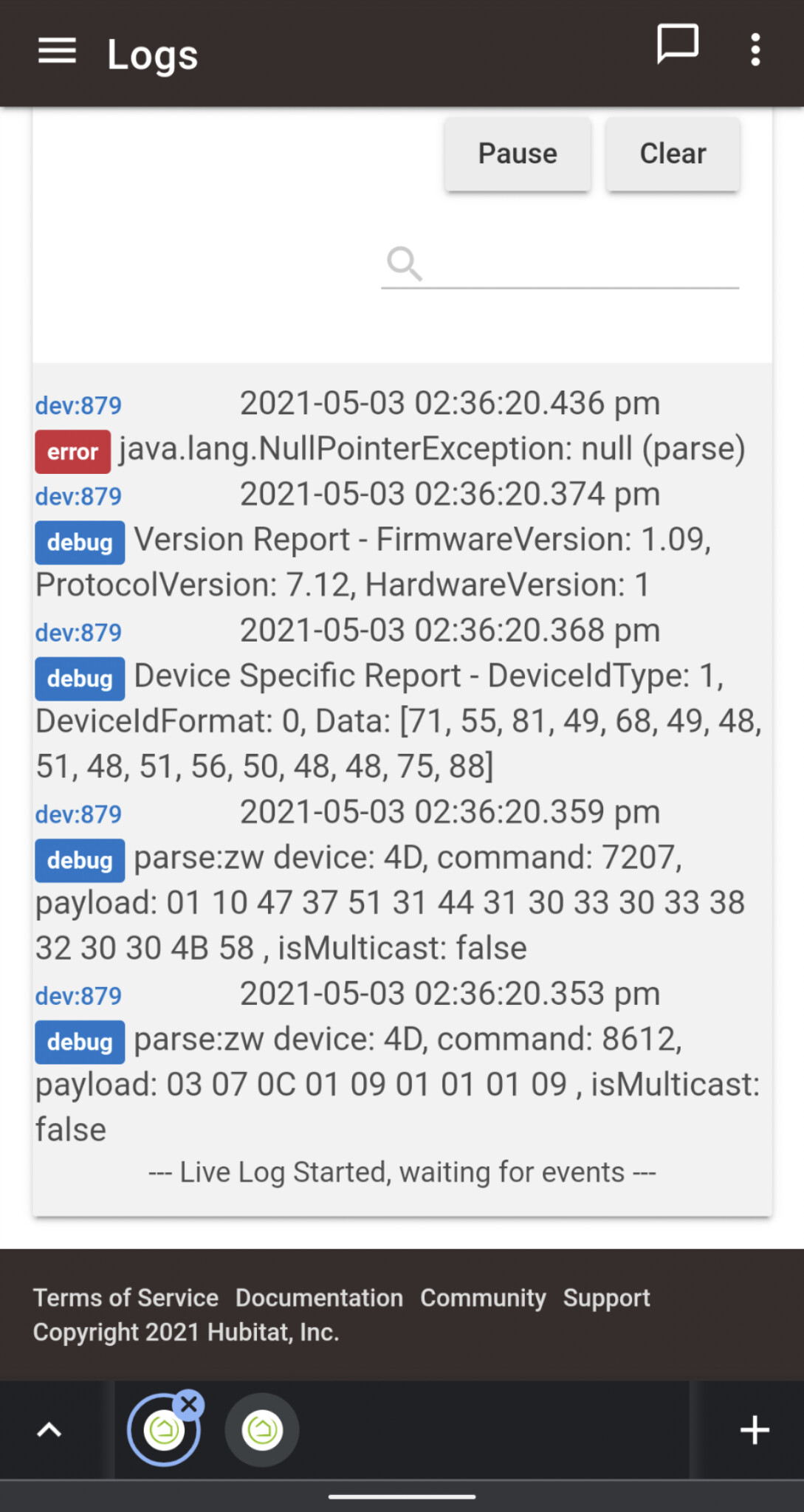Open the Documentation link

[x=319, y=1297]
